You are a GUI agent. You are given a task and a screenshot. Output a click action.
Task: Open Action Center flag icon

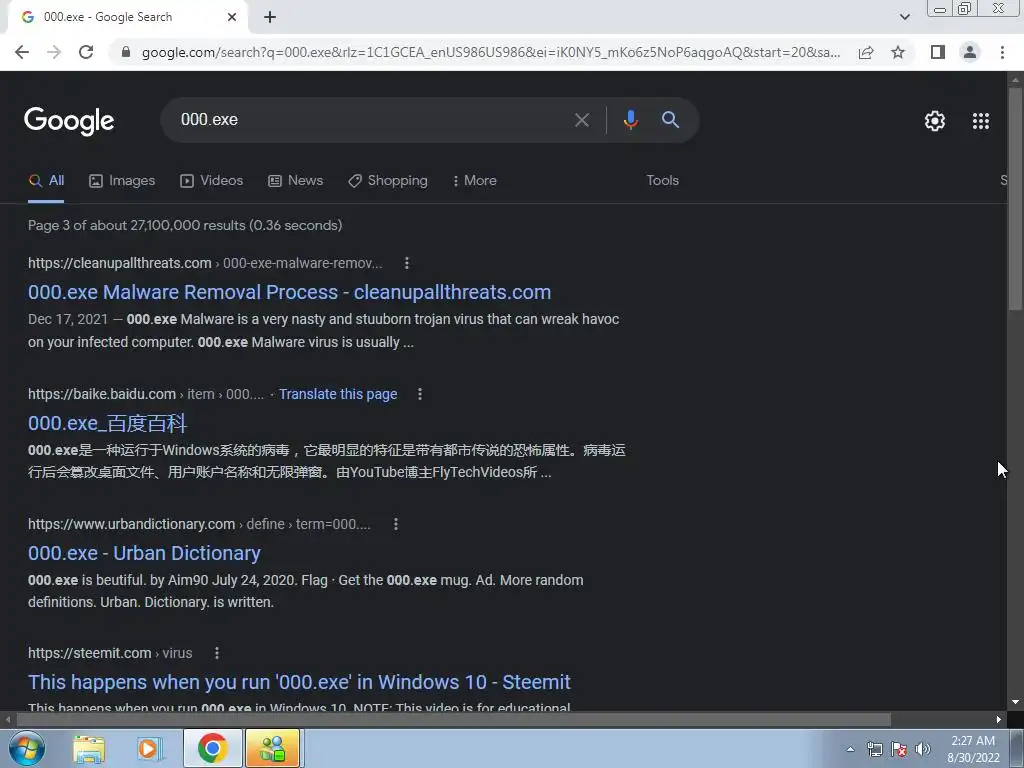(899, 750)
